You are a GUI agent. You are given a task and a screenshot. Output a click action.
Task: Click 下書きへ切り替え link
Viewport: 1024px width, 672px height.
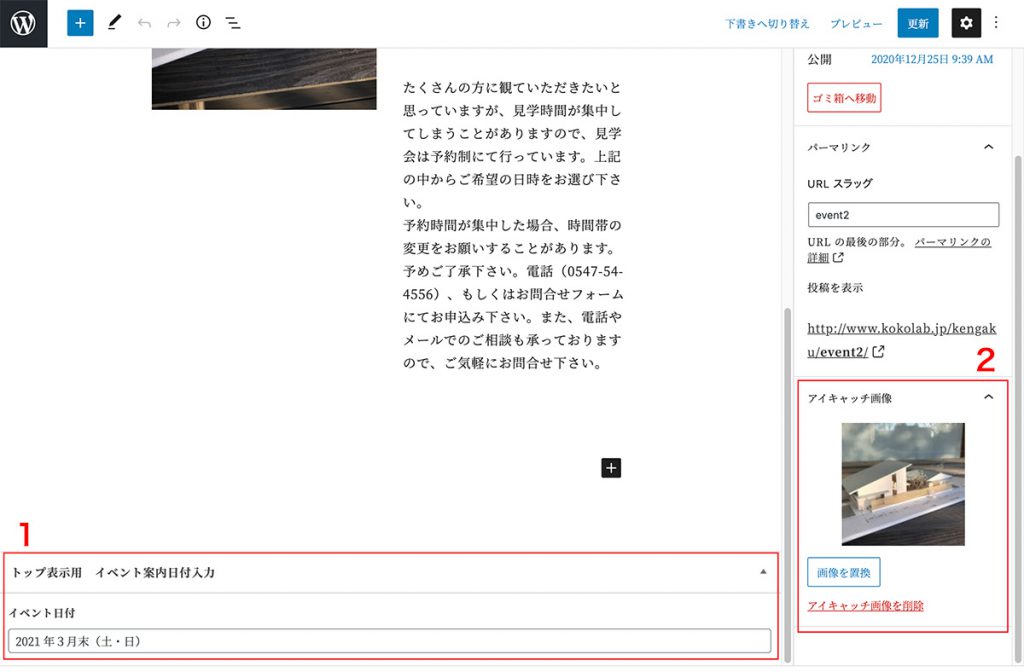point(769,23)
